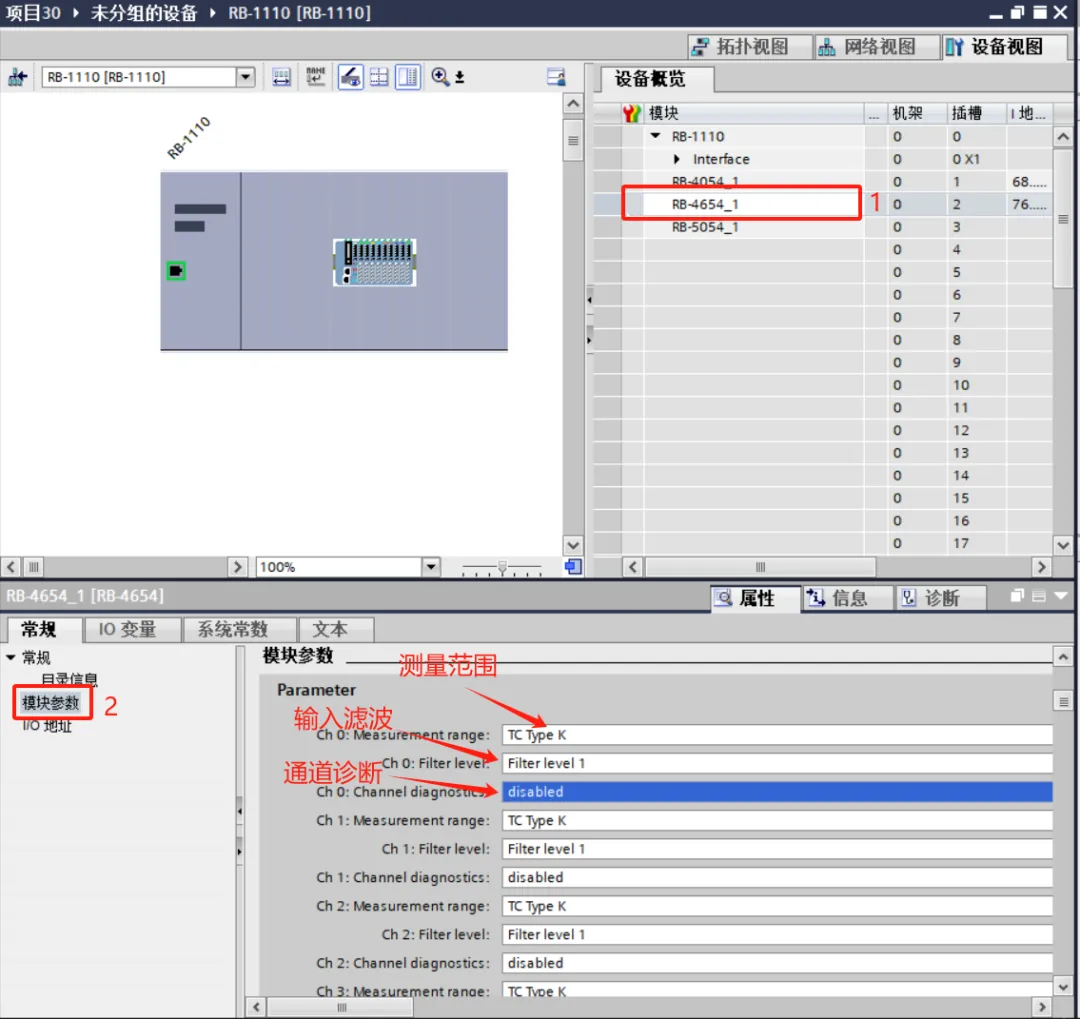The height and width of the screenshot is (1019, 1080).
Task: Click the zoom slider in device view
Action: point(502,567)
